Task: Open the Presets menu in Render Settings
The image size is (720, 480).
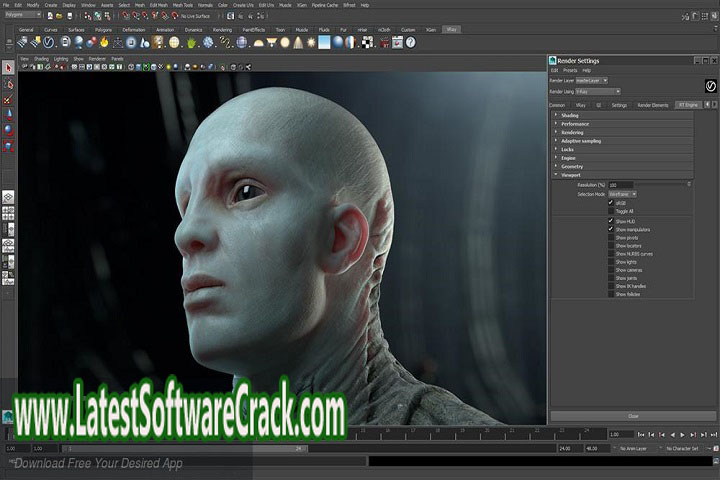Action: 570,70
